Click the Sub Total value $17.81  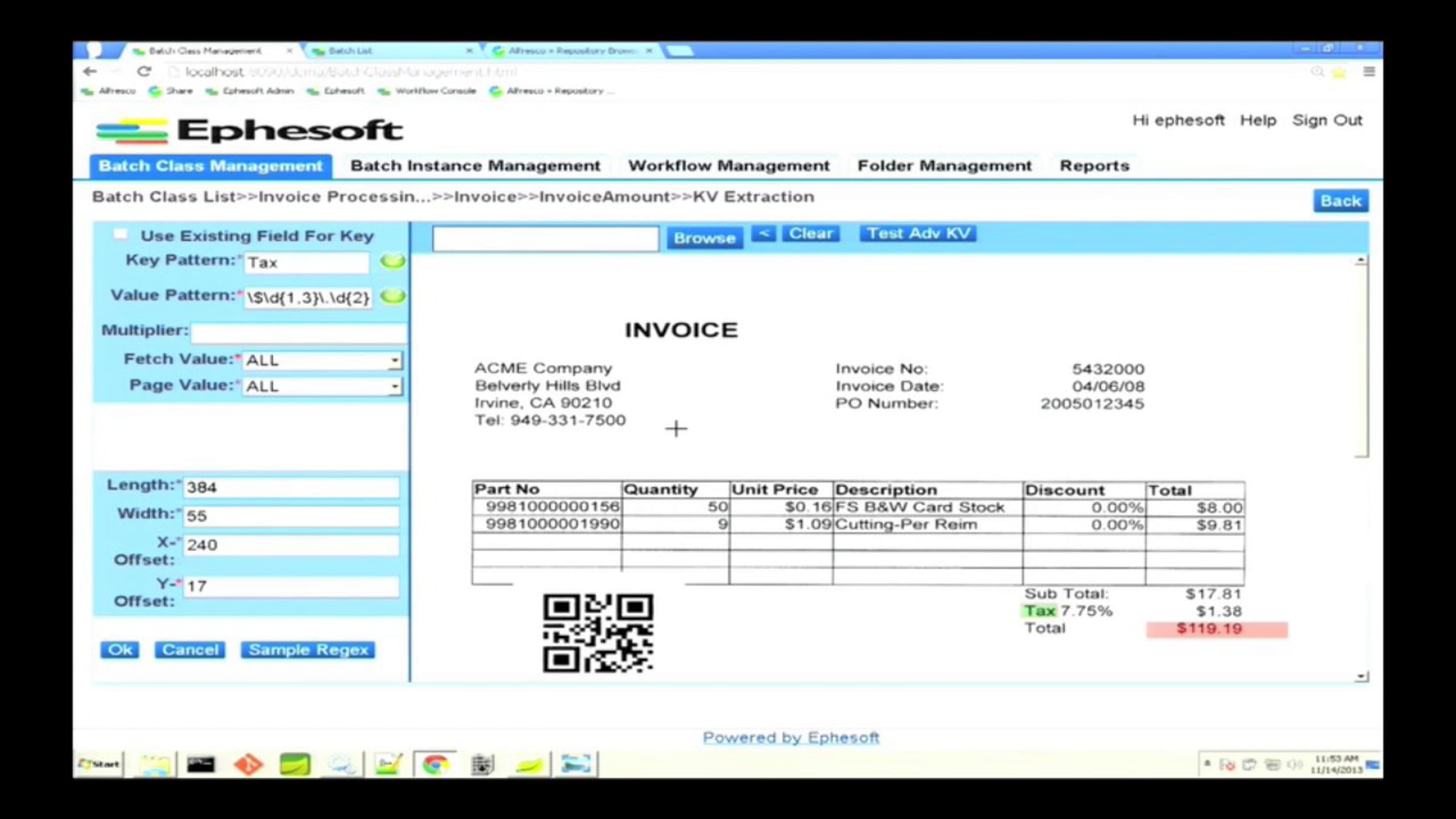pos(1213,594)
